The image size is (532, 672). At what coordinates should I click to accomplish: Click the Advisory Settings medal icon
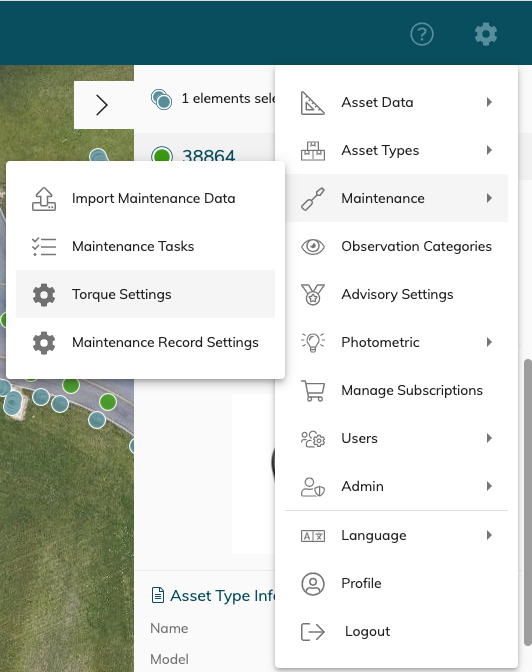pos(313,294)
